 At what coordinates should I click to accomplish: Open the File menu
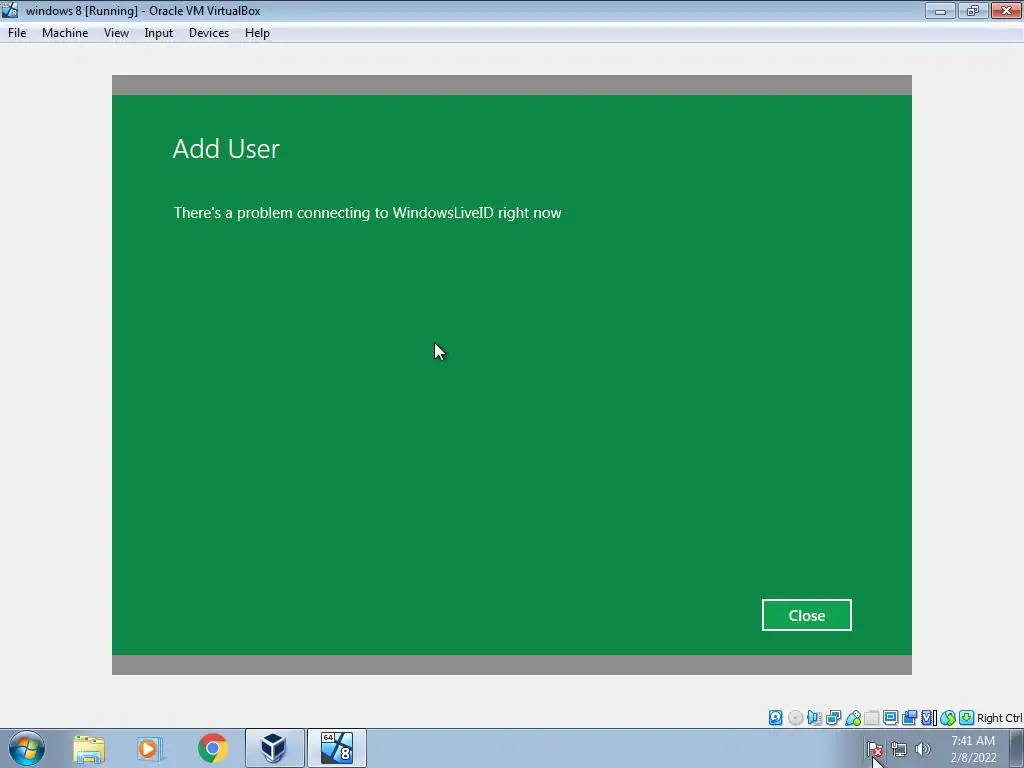[17, 33]
